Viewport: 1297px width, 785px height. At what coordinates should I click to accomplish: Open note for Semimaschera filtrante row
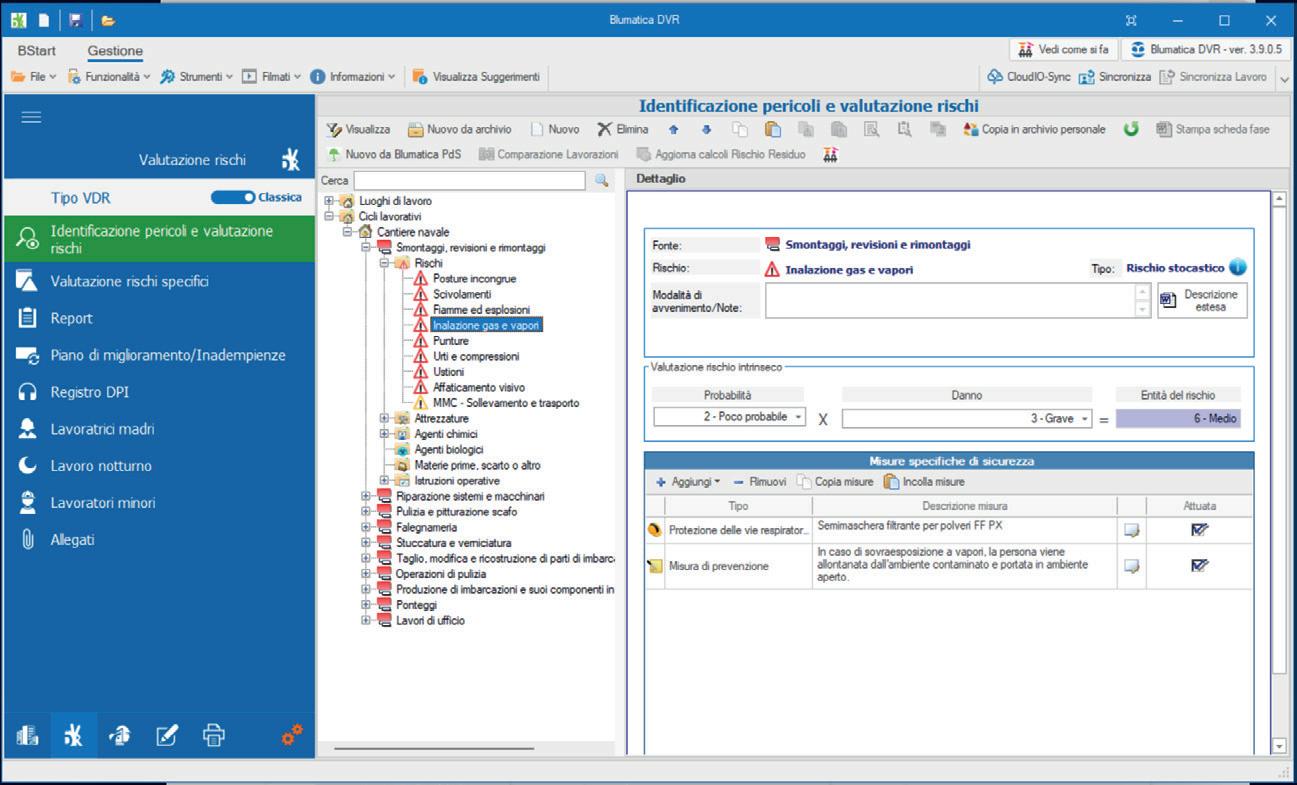tap(1131, 530)
